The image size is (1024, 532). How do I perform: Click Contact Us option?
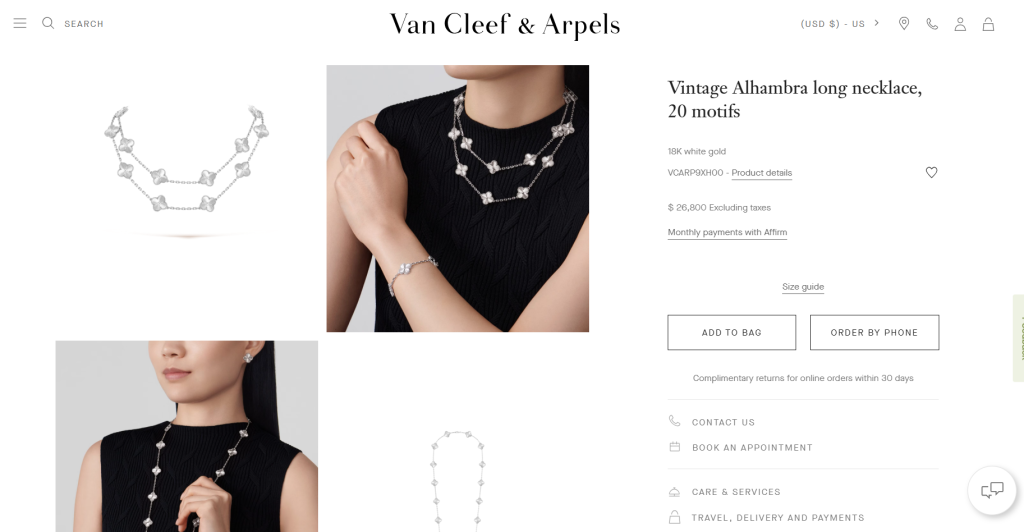click(x=723, y=422)
